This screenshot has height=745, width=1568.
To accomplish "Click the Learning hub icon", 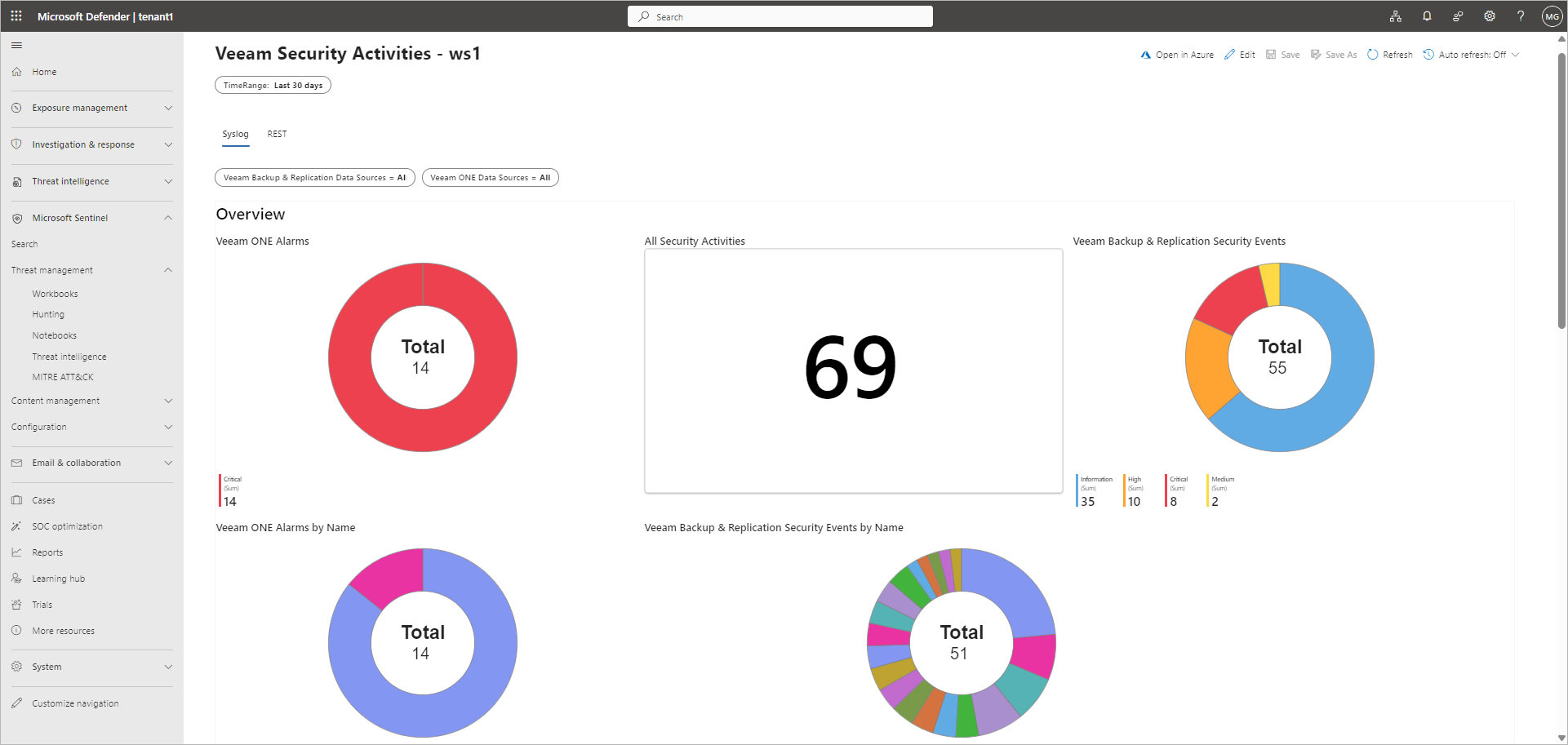I will [x=16, y=579].
